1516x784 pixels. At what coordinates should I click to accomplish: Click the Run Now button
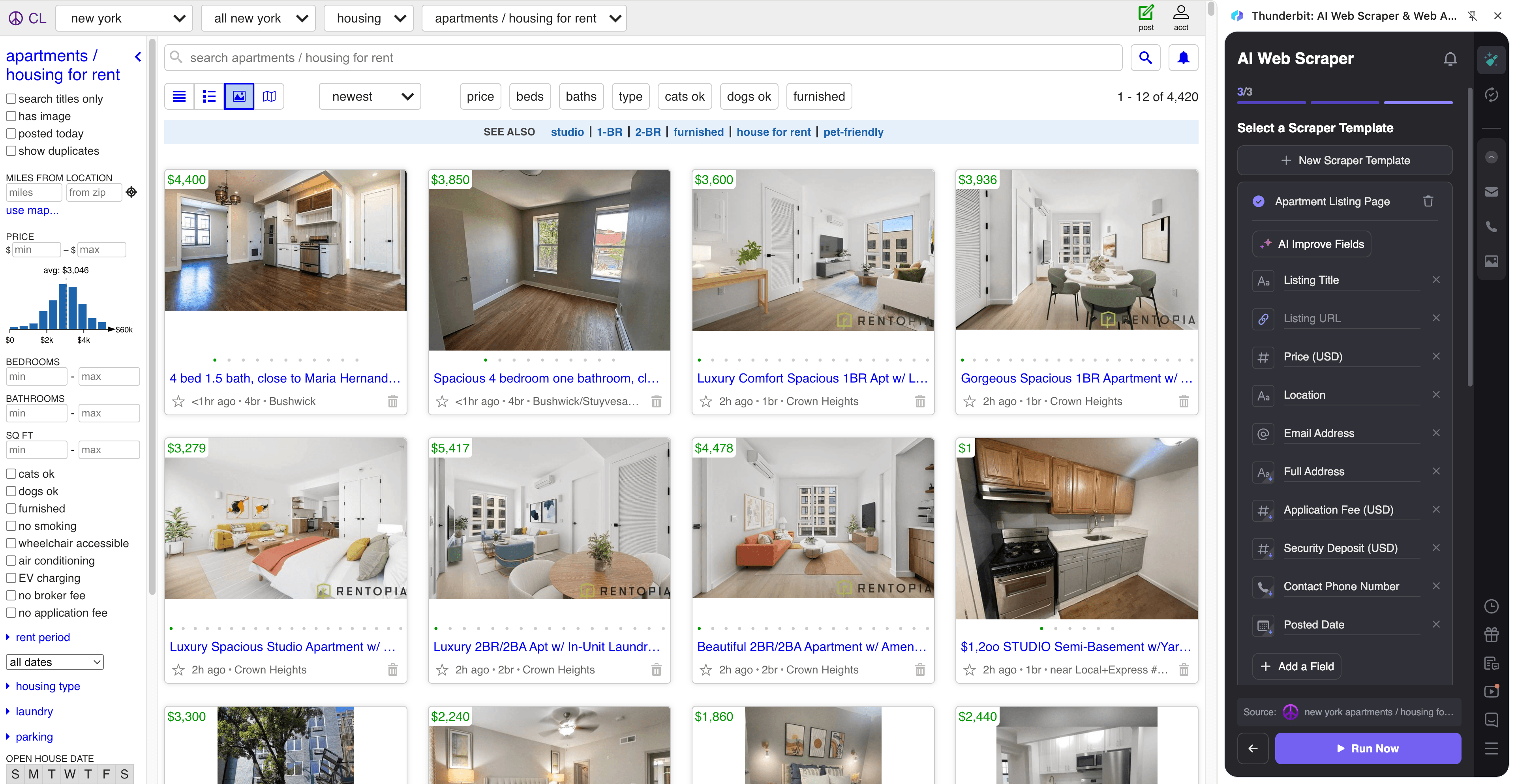(x=1368, y=748)
